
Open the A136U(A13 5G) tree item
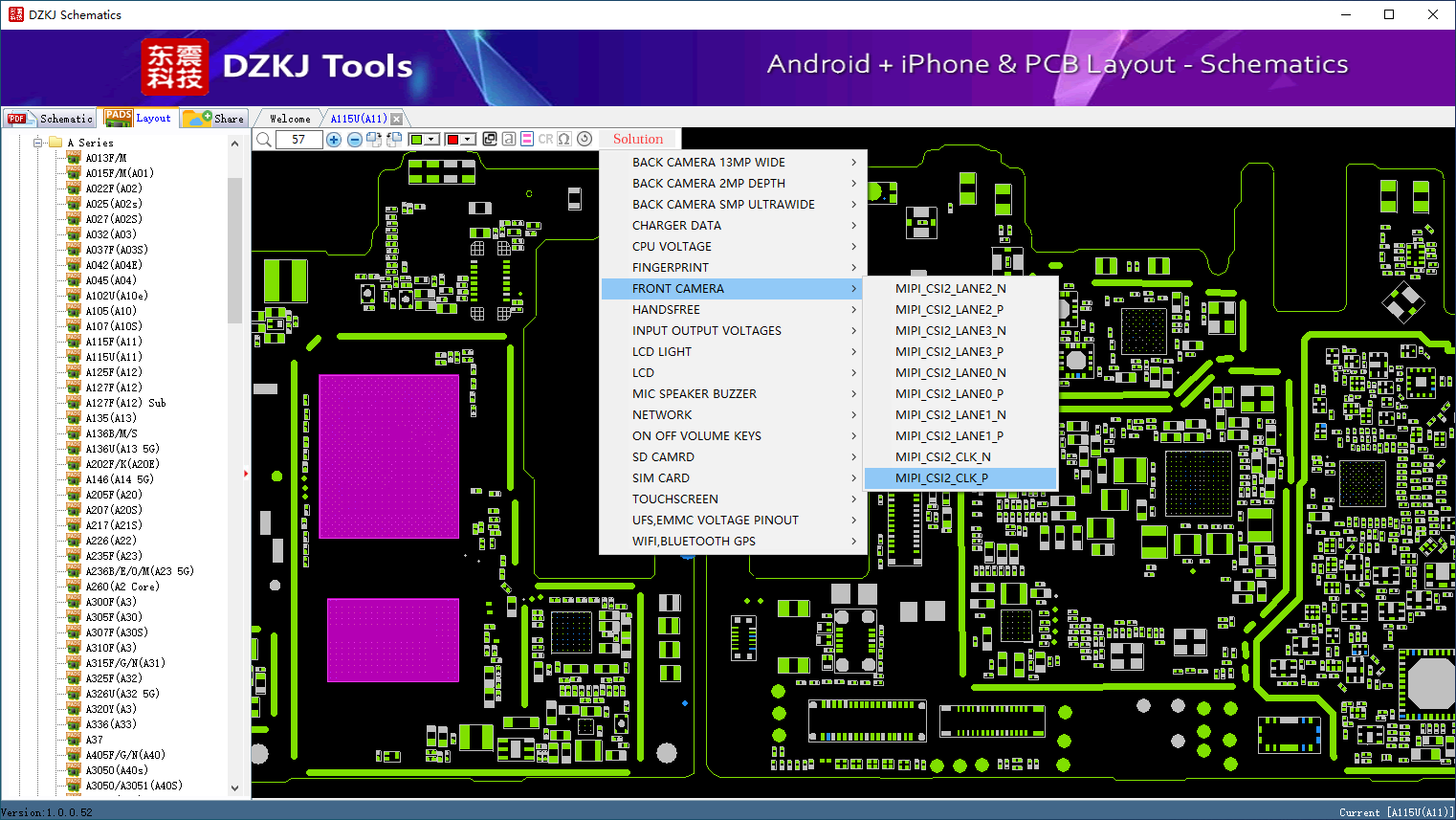coord(122,449)
